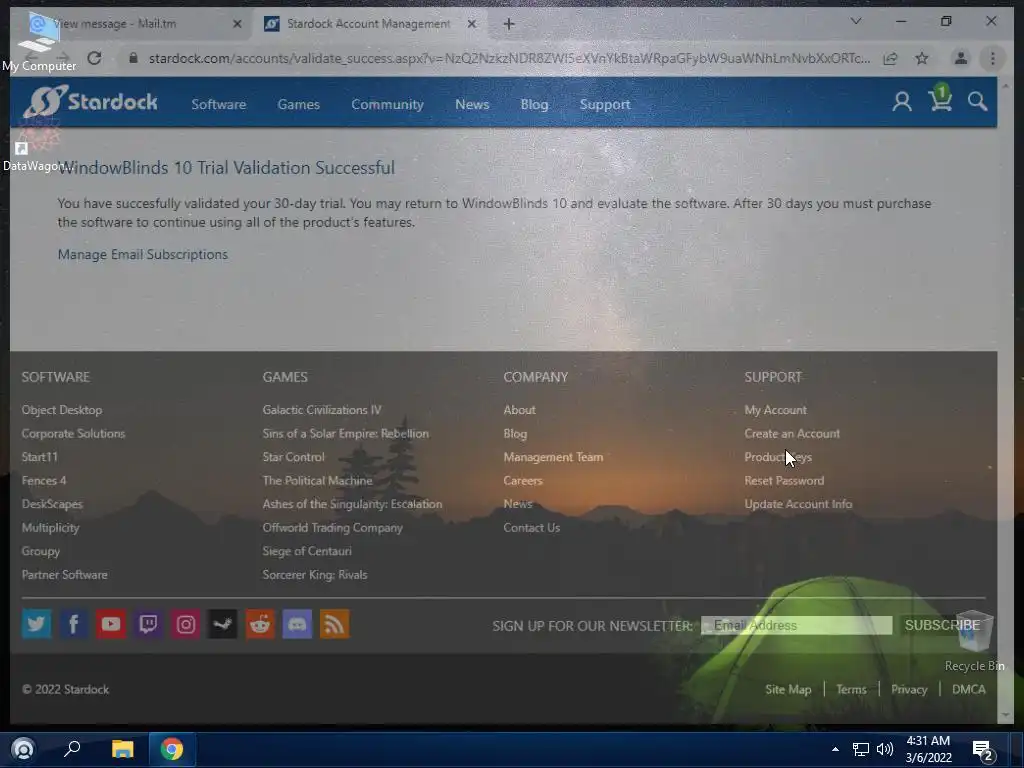Open the Stardock site search icon
The height and width of the screenshot is (768, 1024).
pos(977,101)
